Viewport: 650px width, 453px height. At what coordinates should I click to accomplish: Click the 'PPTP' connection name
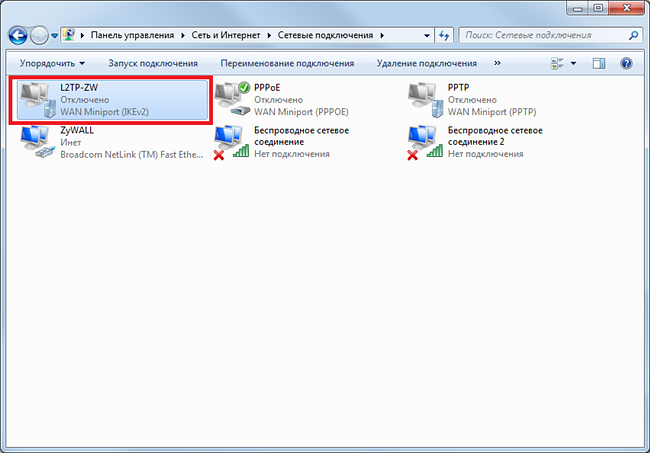(x=458, y=88)
